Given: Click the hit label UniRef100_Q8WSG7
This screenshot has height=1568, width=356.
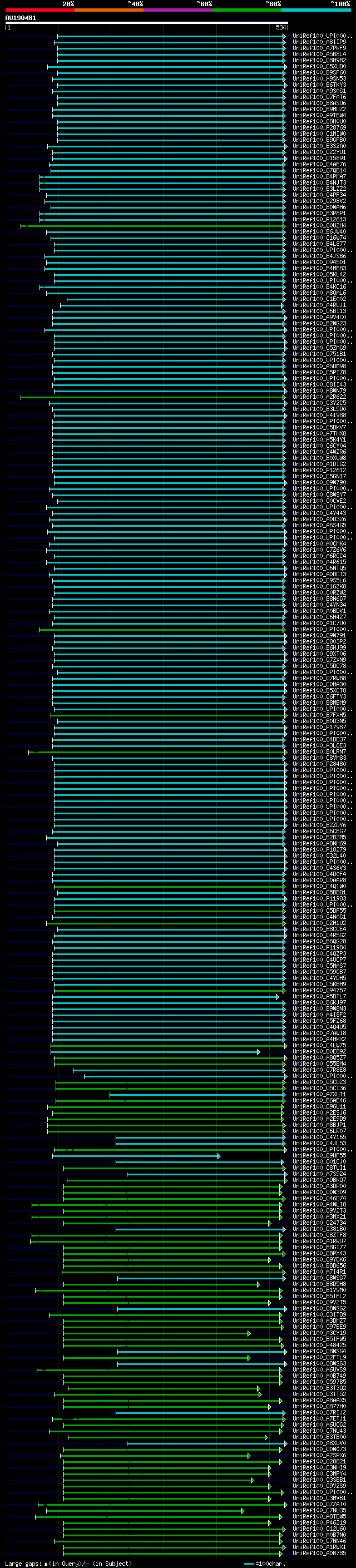Looking at the screenshot, I should [319, 1278].
